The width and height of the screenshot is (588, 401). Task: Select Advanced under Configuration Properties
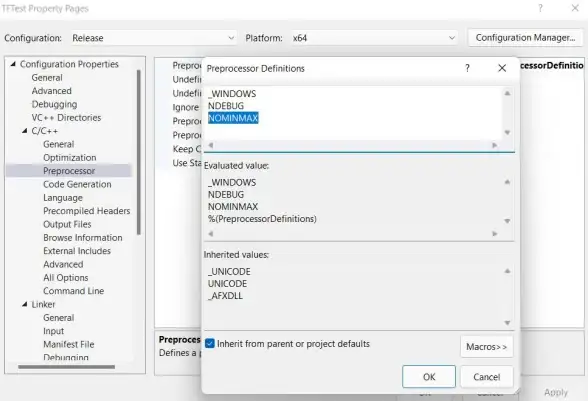tap(51, 91)
